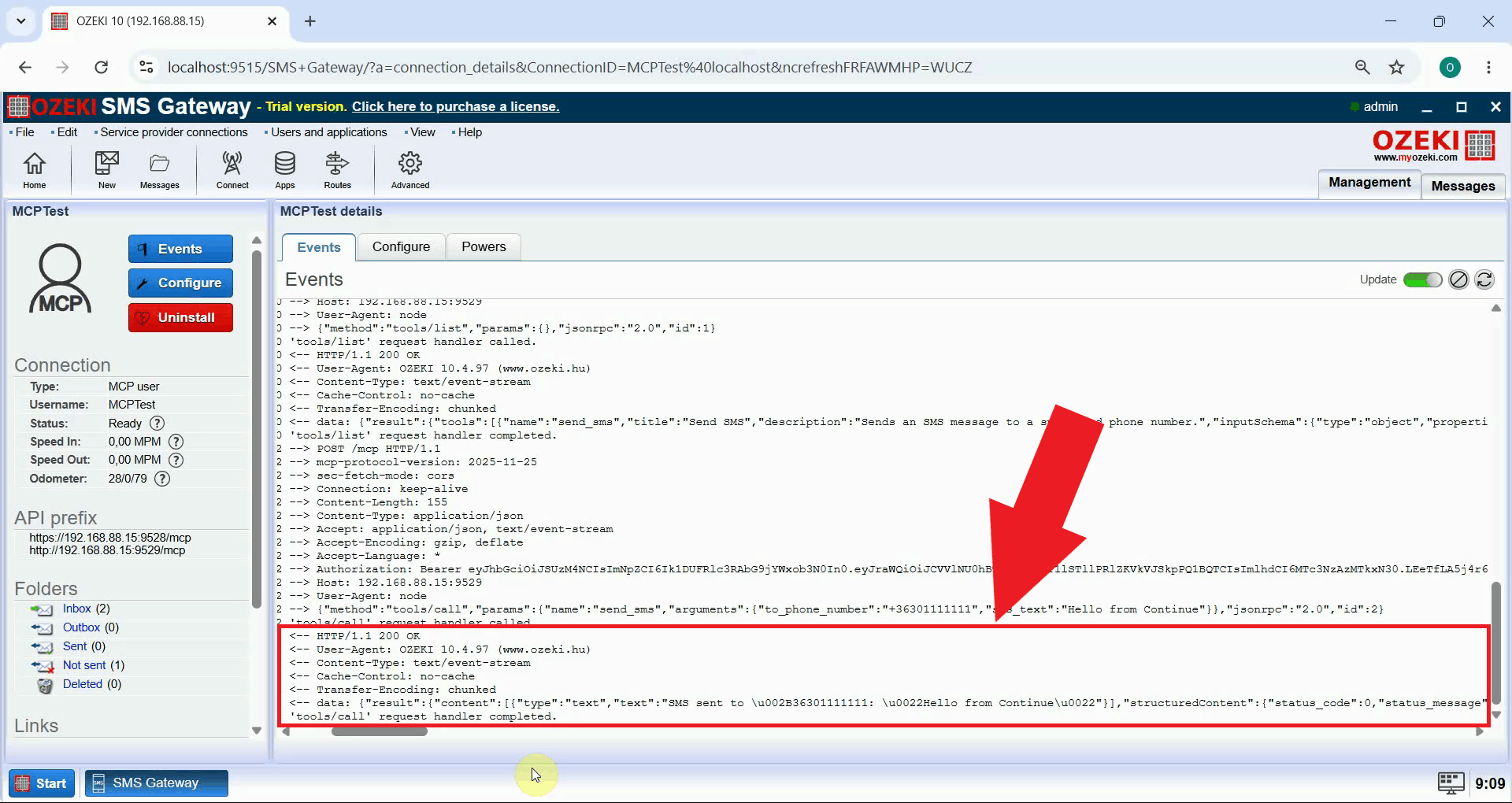Screen dimensions: 1512x803
Task: Click the help icon next to Speed In
Action: (x=176, y=442)
